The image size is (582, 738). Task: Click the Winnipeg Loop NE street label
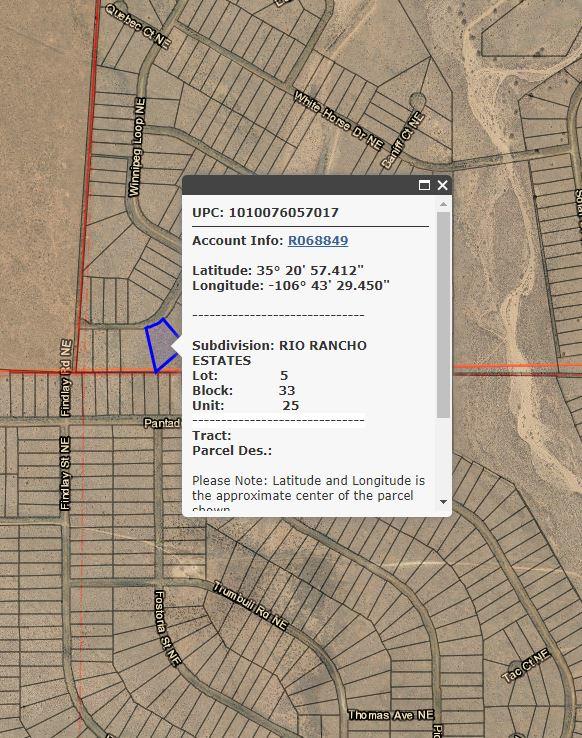click(137, 147)
